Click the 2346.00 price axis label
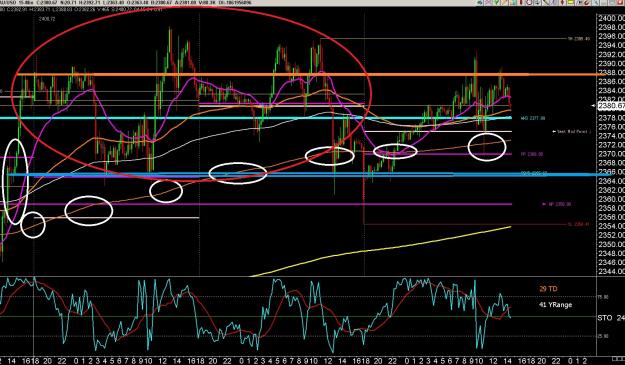The width and height of the screenshot is (625, 365). point(611,262)
